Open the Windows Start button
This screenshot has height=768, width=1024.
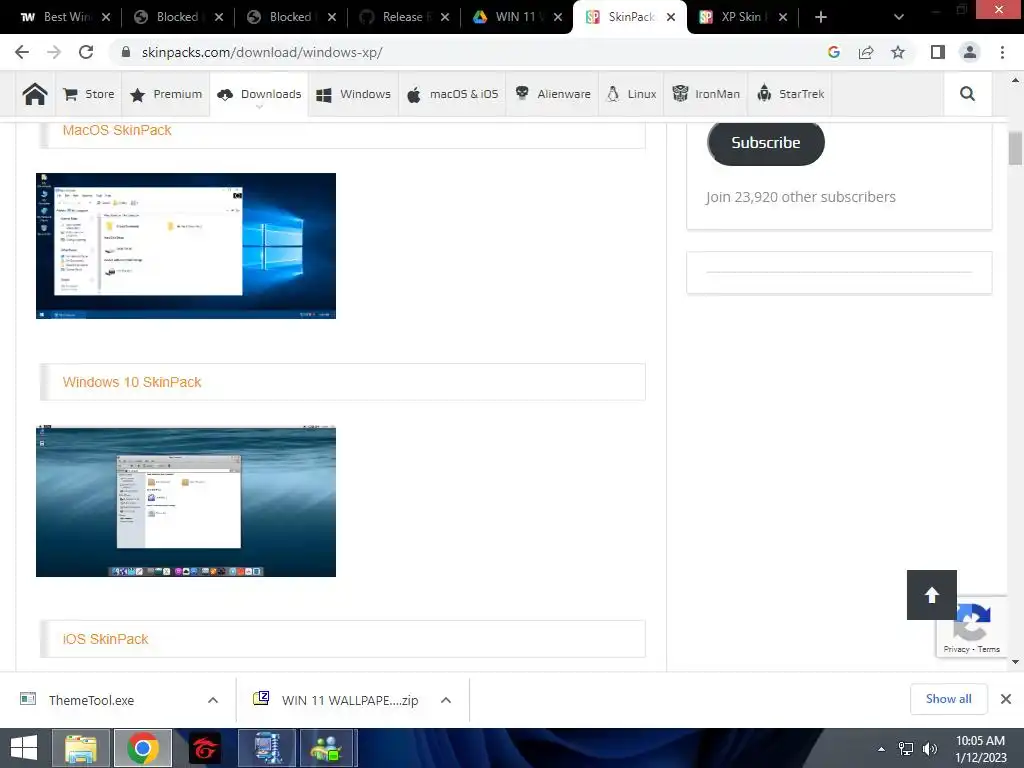pos(24,748)
